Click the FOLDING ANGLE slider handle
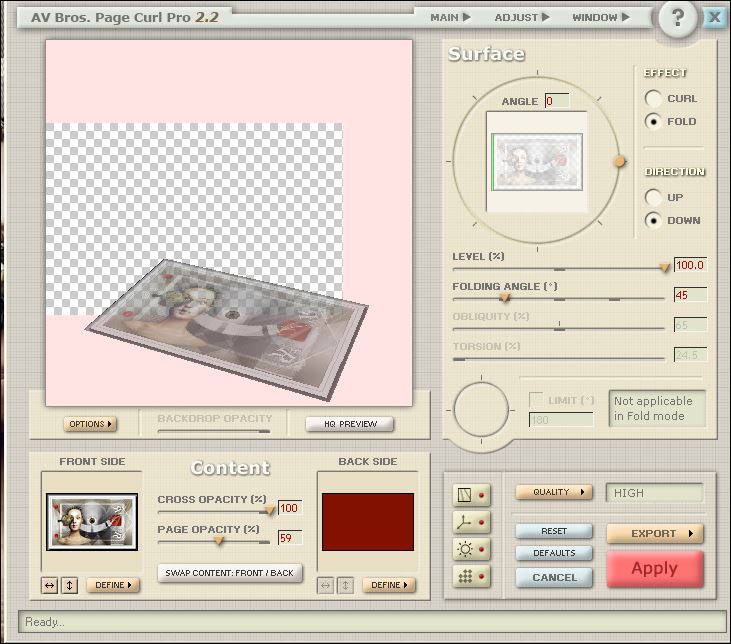Viewport: 731px width, 644px height. click(x=504, y=297)
